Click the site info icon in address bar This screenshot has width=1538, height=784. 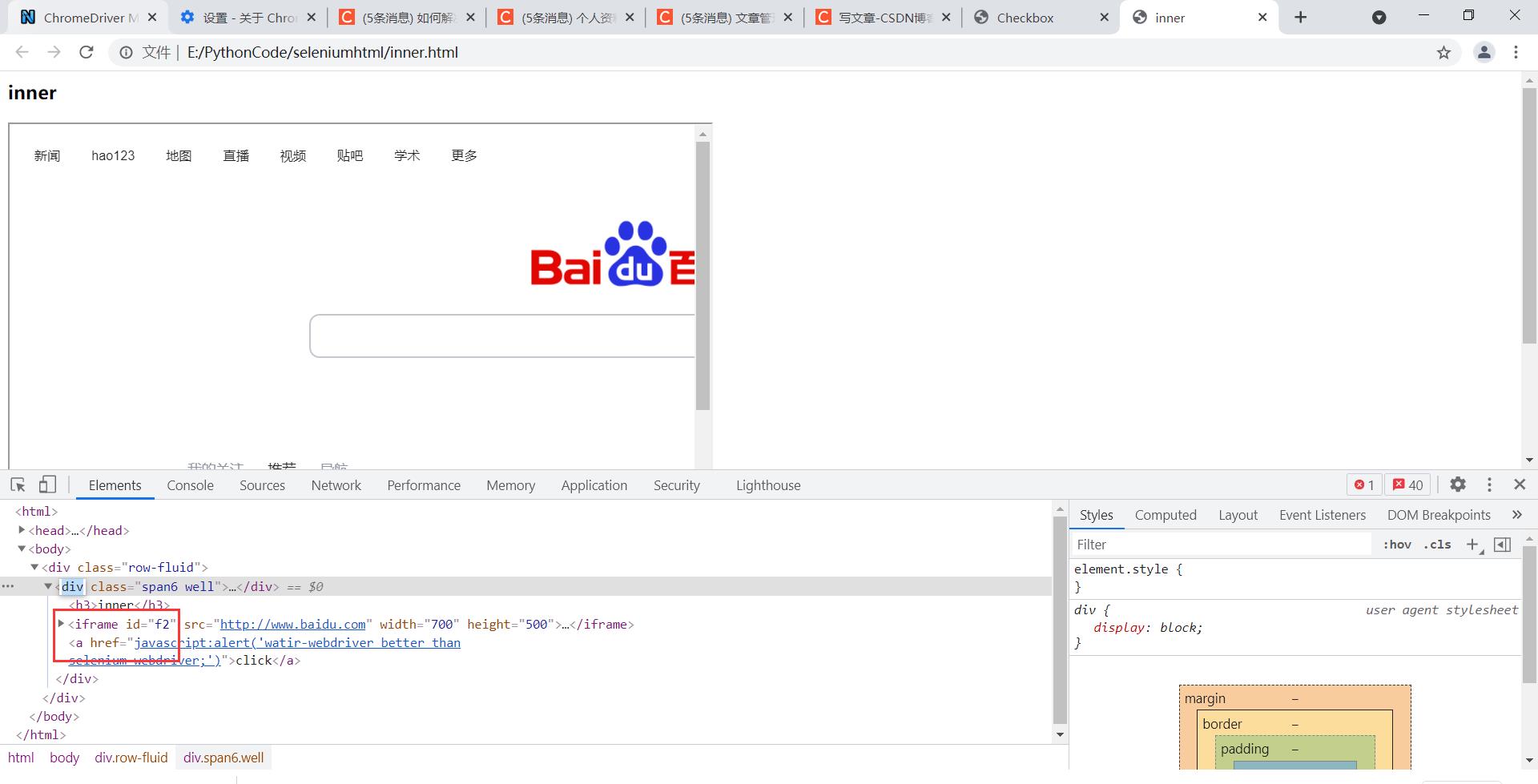pyautogui.click(x=126, y=53)
